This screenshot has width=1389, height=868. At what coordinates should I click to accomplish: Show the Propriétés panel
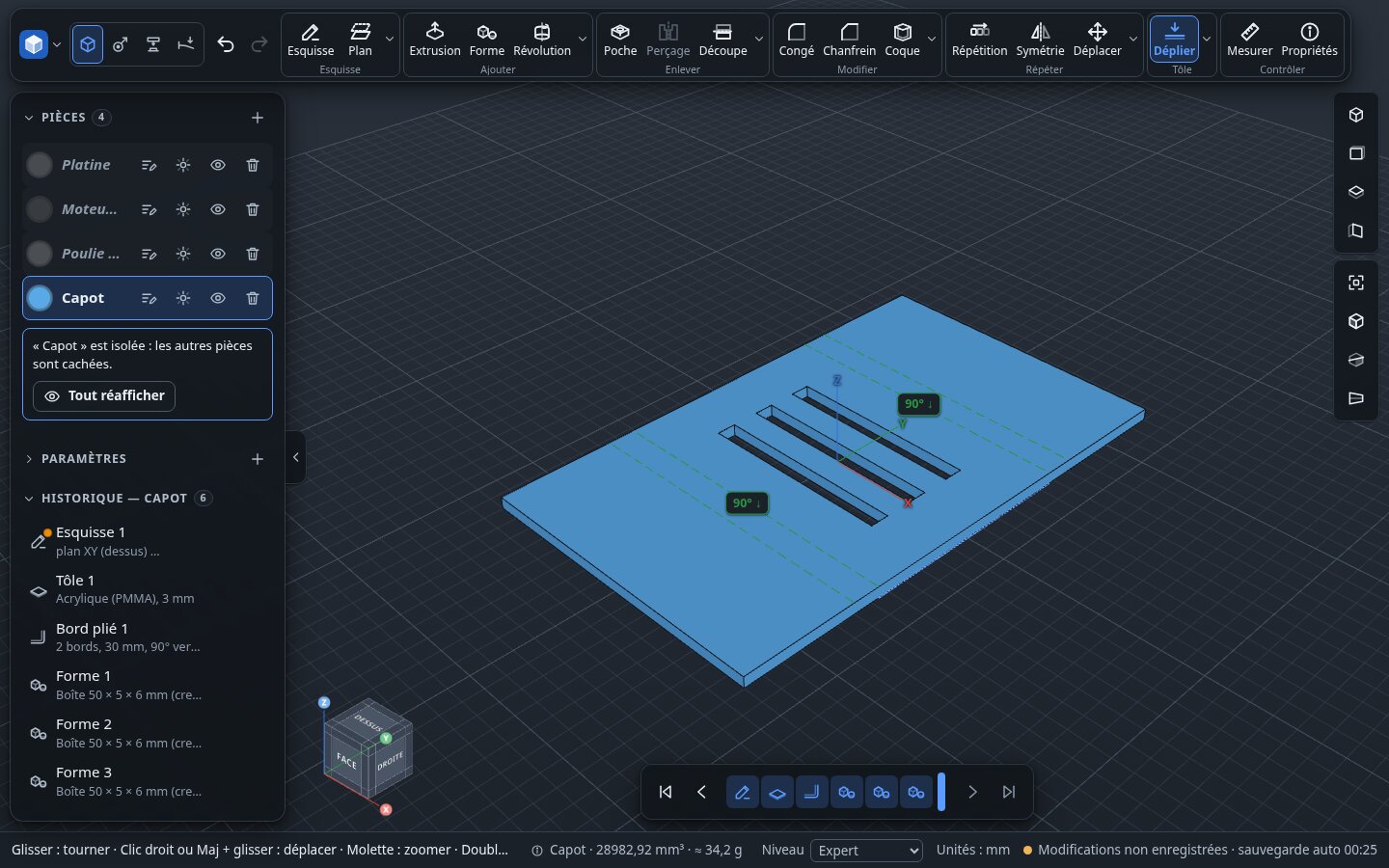(1309, 40)
